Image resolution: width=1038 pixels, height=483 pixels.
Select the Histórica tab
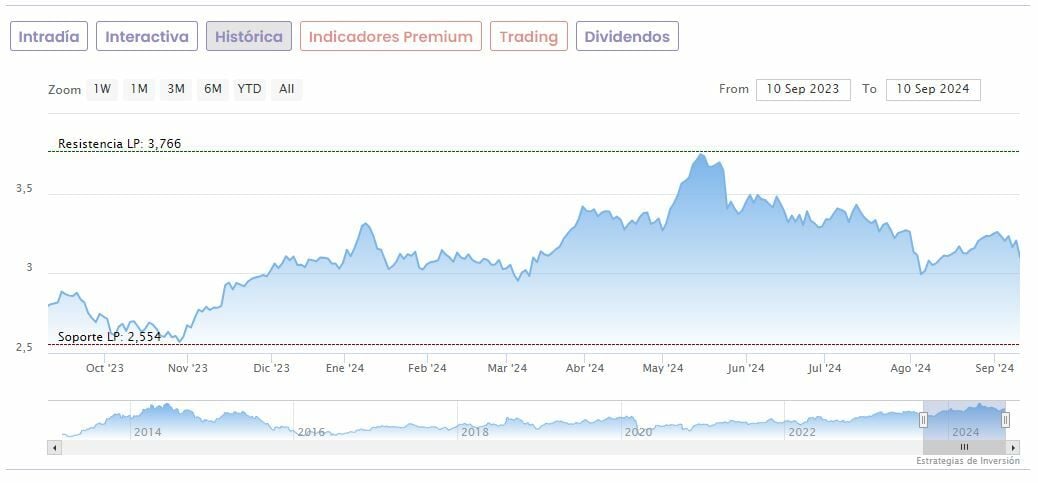pos(249,37)
